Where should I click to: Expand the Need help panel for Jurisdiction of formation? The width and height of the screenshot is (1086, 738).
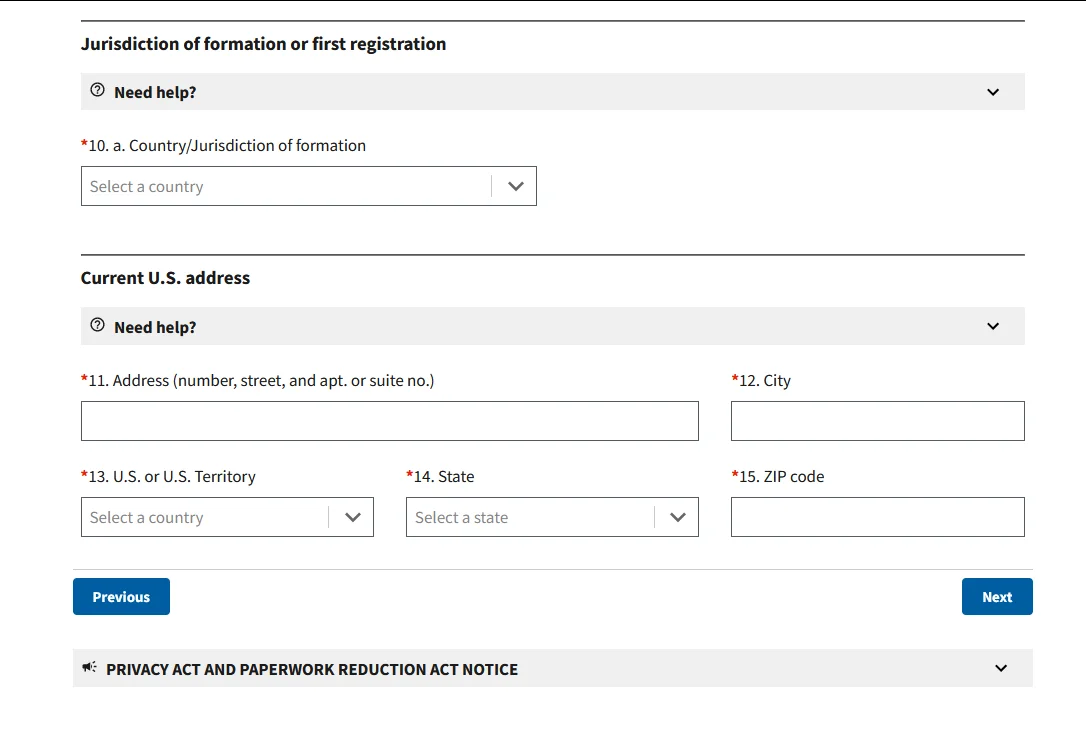point(553,91)
